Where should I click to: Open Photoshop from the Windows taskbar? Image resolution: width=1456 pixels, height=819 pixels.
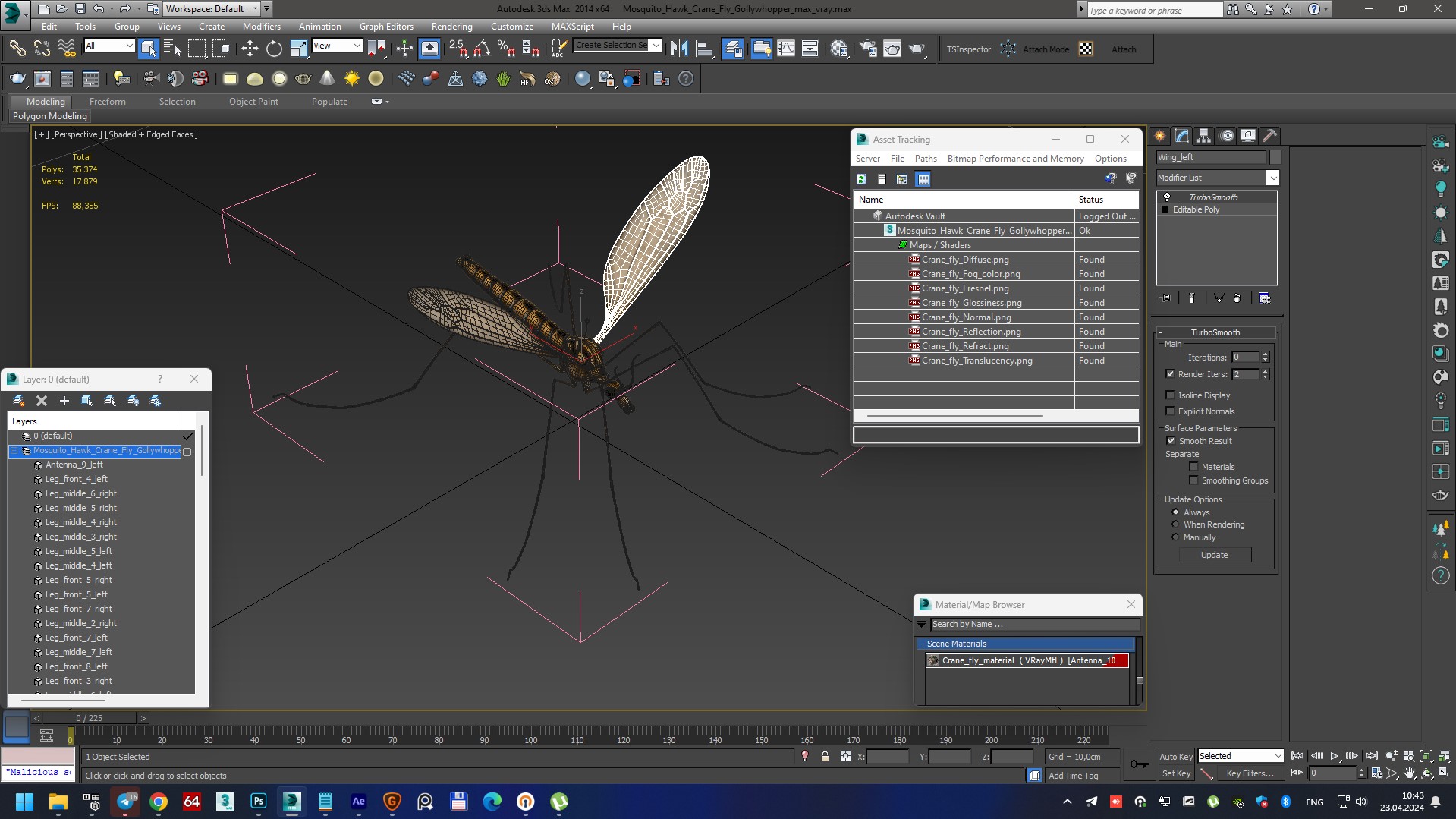259,802
